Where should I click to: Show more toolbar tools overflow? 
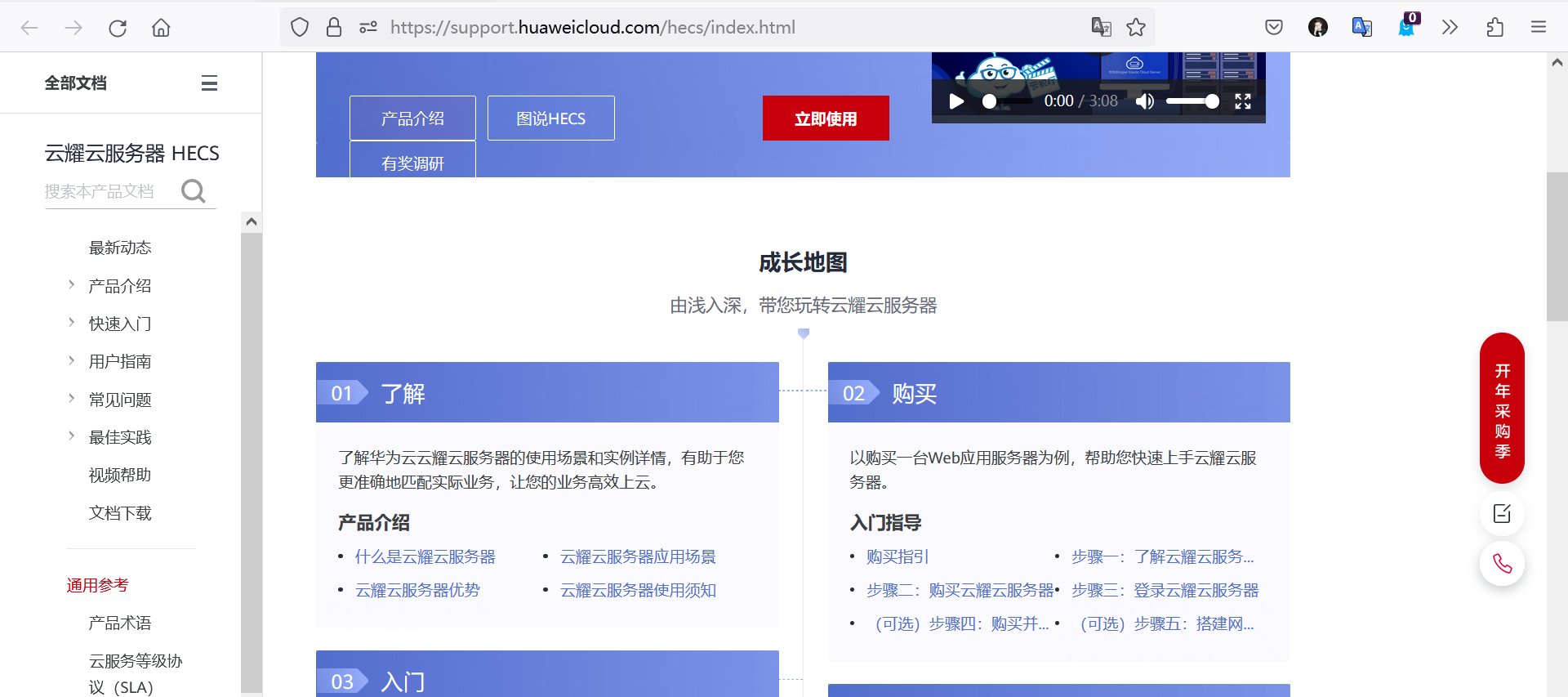tap(1450, 28)
